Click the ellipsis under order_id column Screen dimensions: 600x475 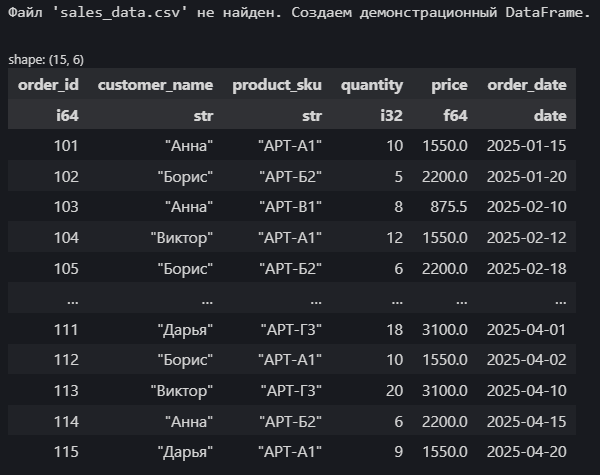73,302
